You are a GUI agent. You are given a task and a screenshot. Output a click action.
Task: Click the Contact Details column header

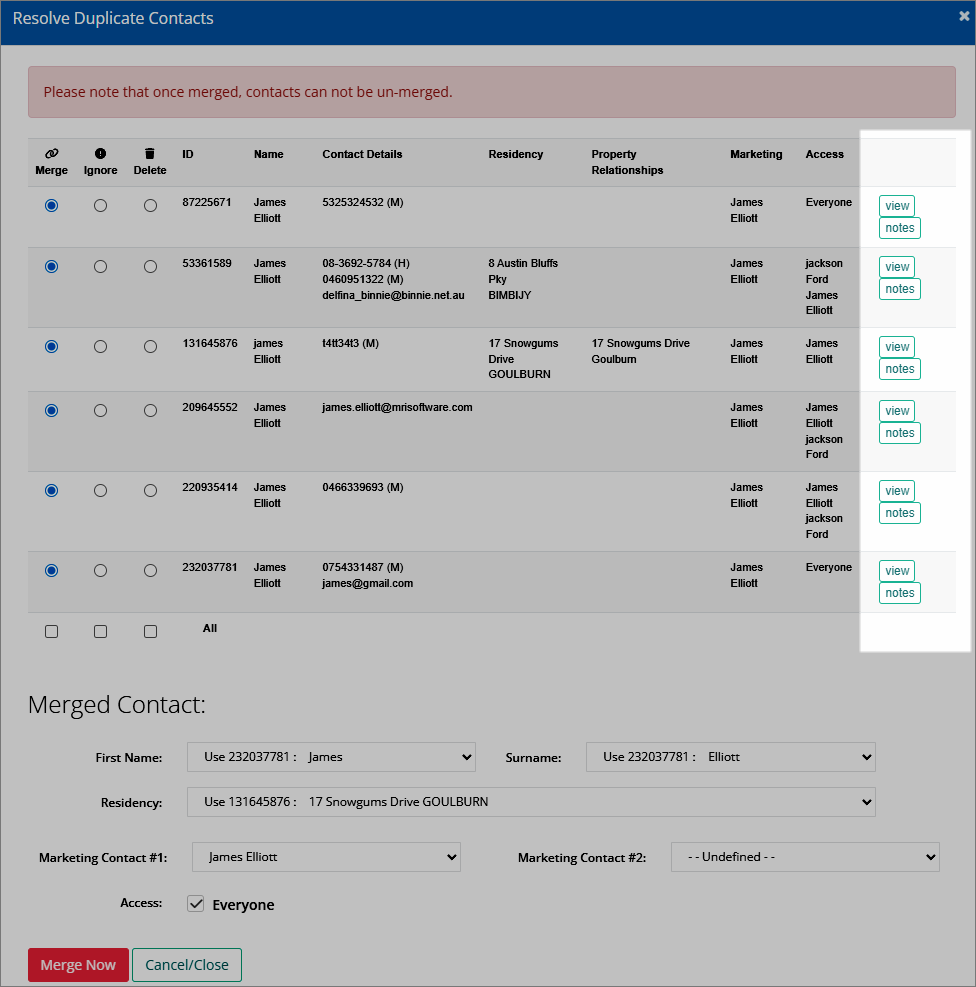tap(362, 154)
